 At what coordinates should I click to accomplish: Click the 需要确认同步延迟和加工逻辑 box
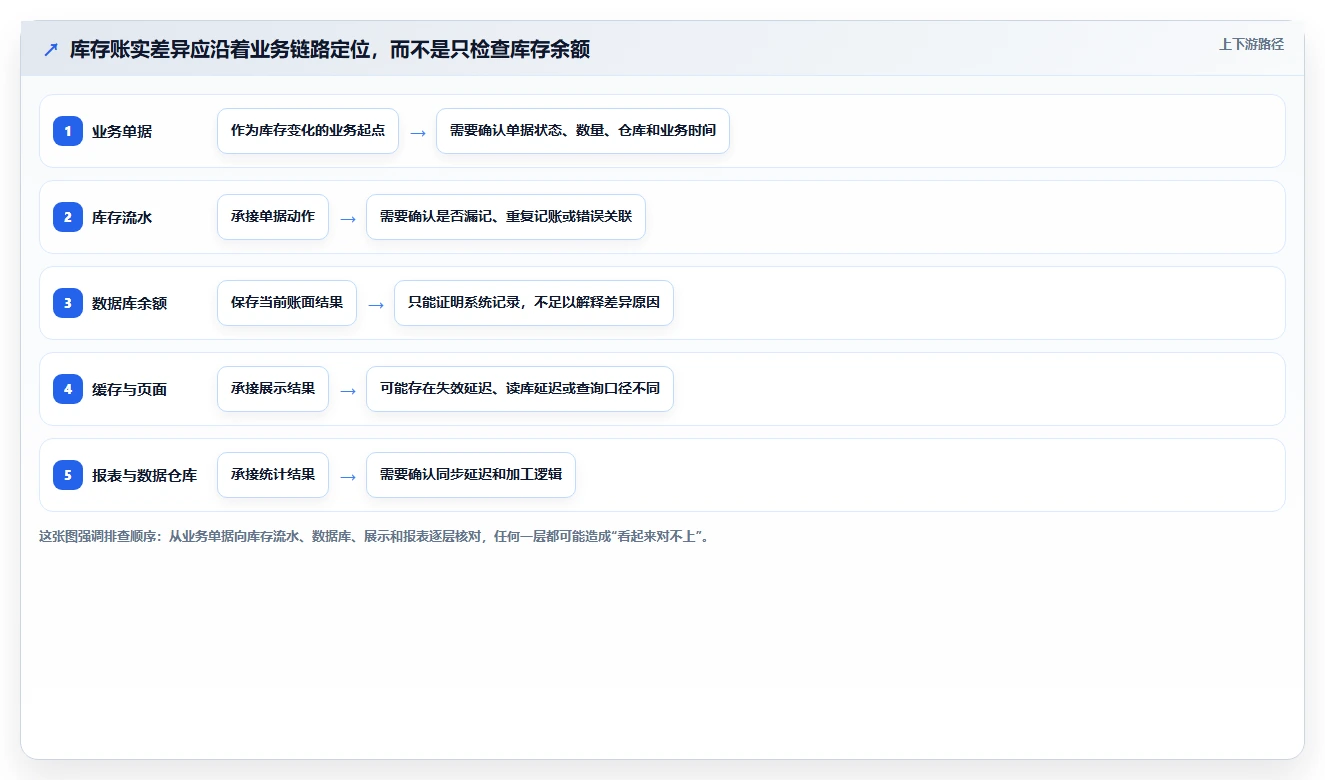pos(471,475)
